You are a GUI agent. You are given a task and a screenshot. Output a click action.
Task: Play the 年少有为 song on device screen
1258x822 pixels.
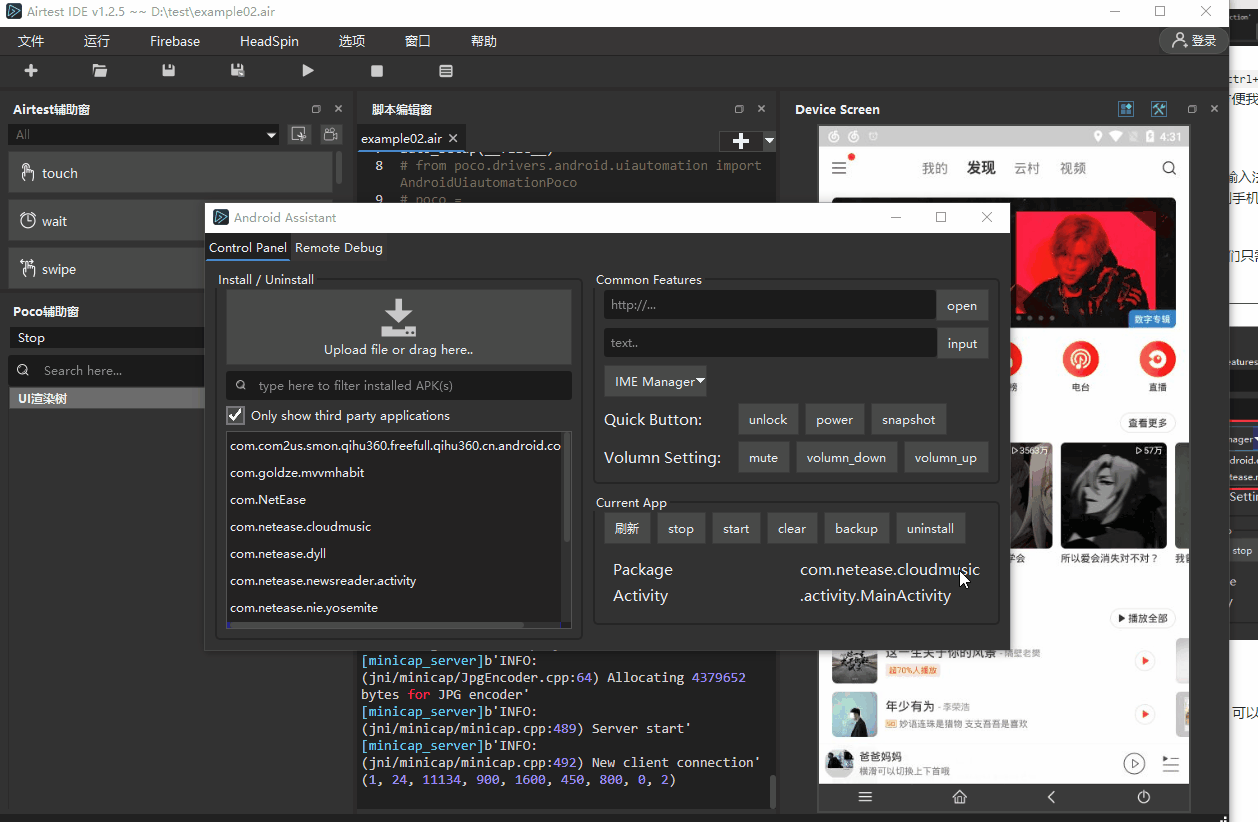coord(1145,714)
